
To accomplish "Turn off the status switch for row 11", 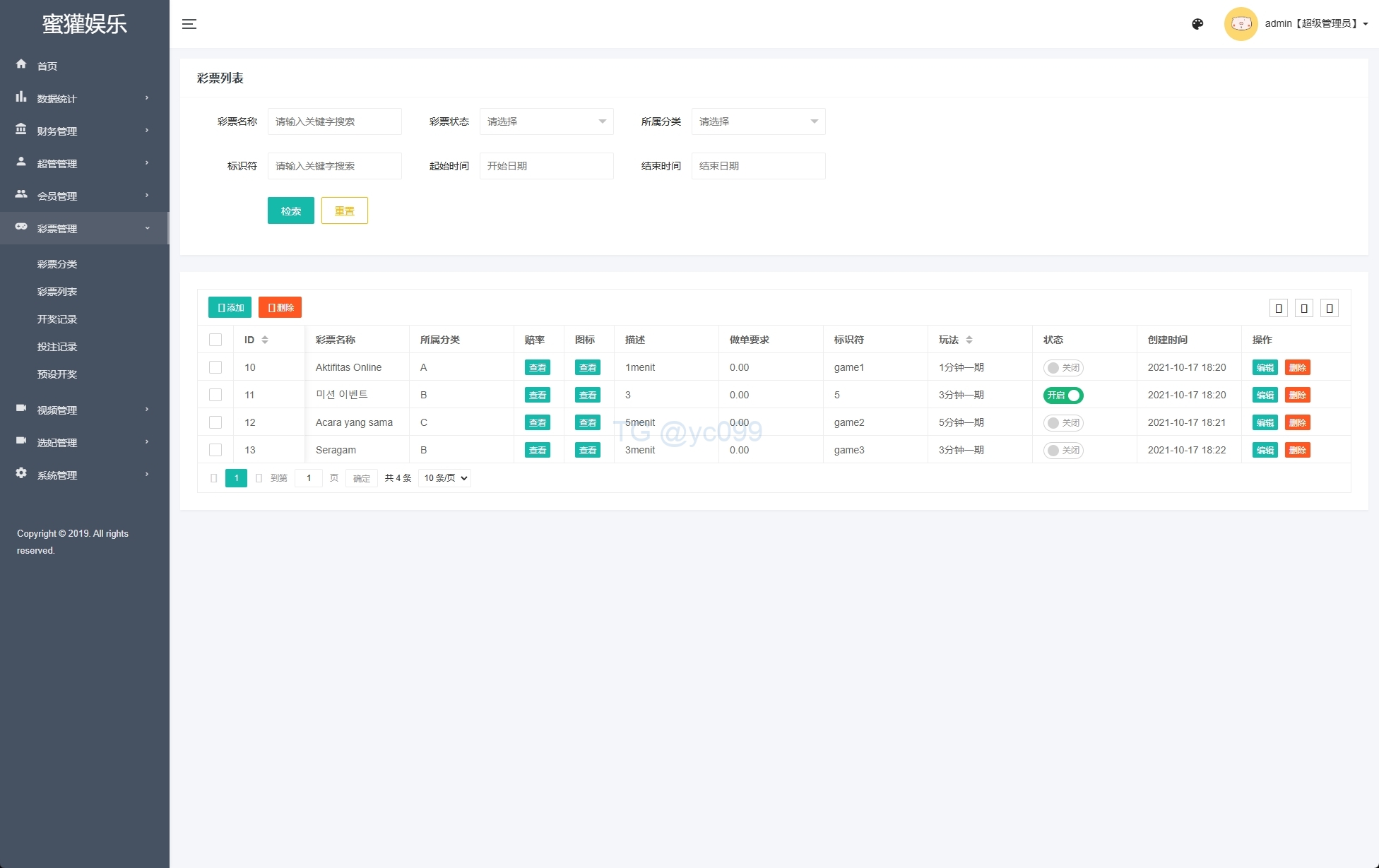I will point(1063,396).
